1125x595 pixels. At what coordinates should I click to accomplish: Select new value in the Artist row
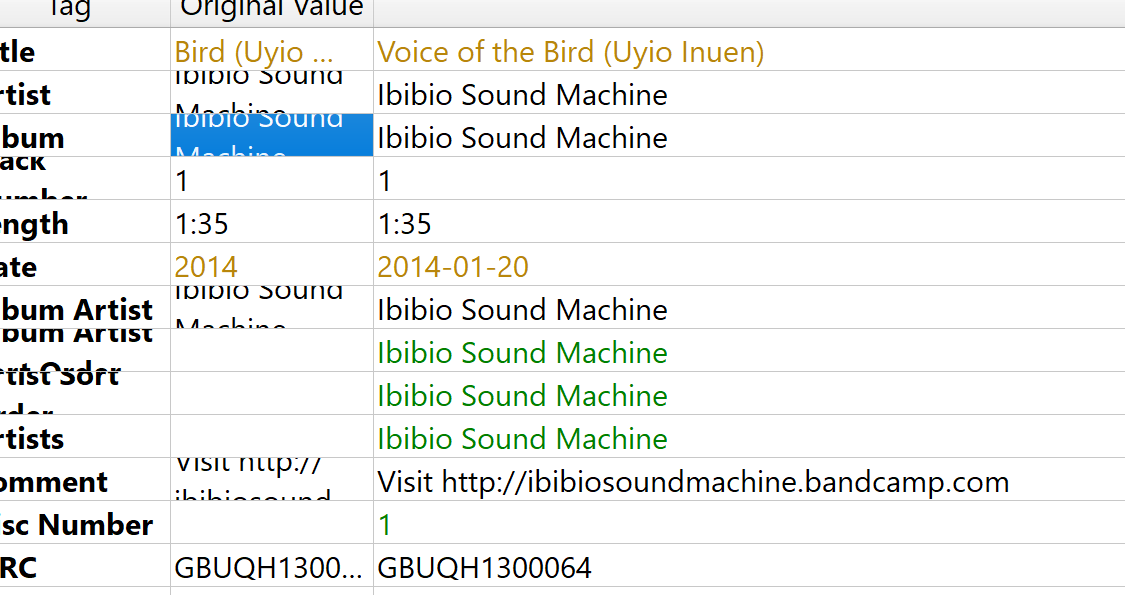[522, 95]
